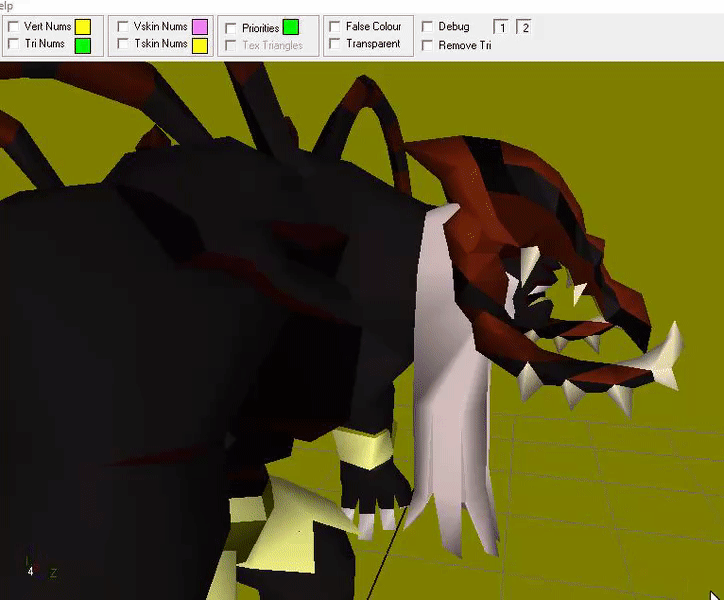The image size is (724, 600).
Task: Check the Remove Tri option
Action: point(428,45)
